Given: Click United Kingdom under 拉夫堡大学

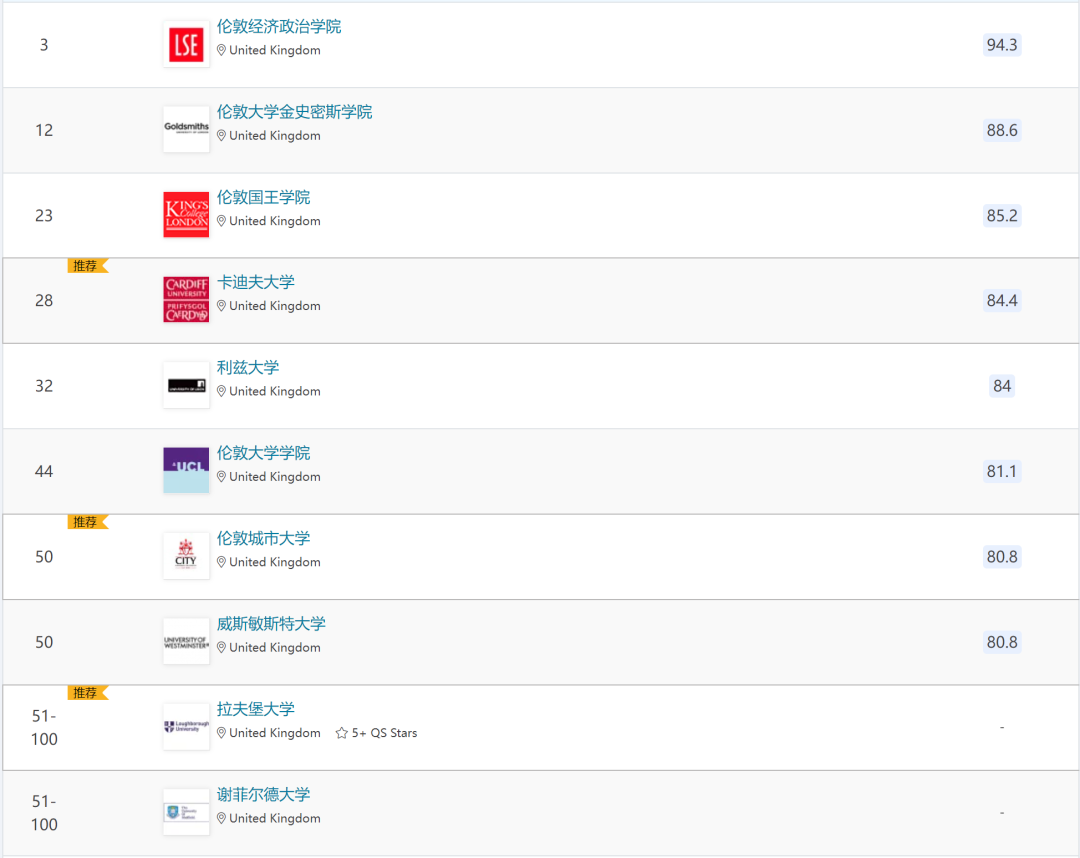Looking at the screenshot, I should point(275,733).
